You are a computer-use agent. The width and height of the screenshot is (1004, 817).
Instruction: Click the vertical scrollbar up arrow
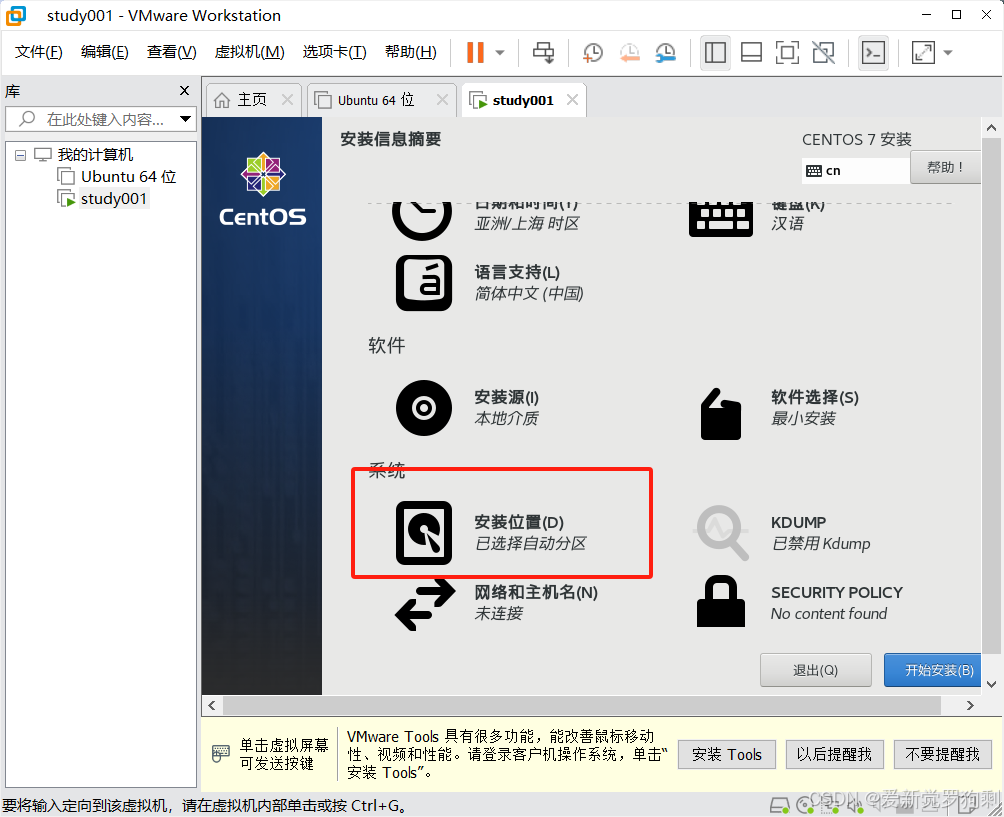(991, 128)
